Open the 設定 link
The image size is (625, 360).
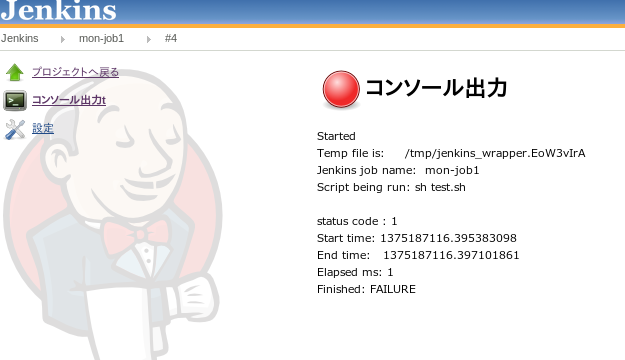[x=43, y=128]
